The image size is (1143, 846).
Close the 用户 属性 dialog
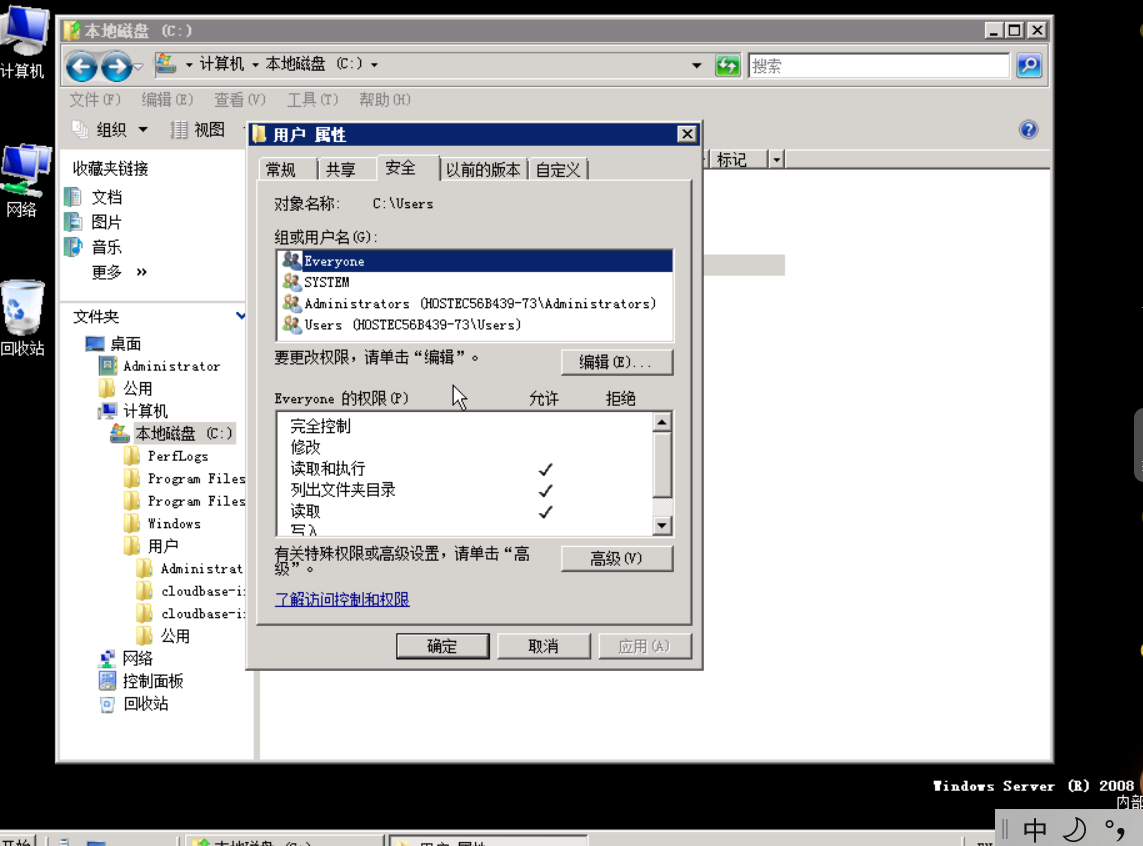[x=686, y=134]
